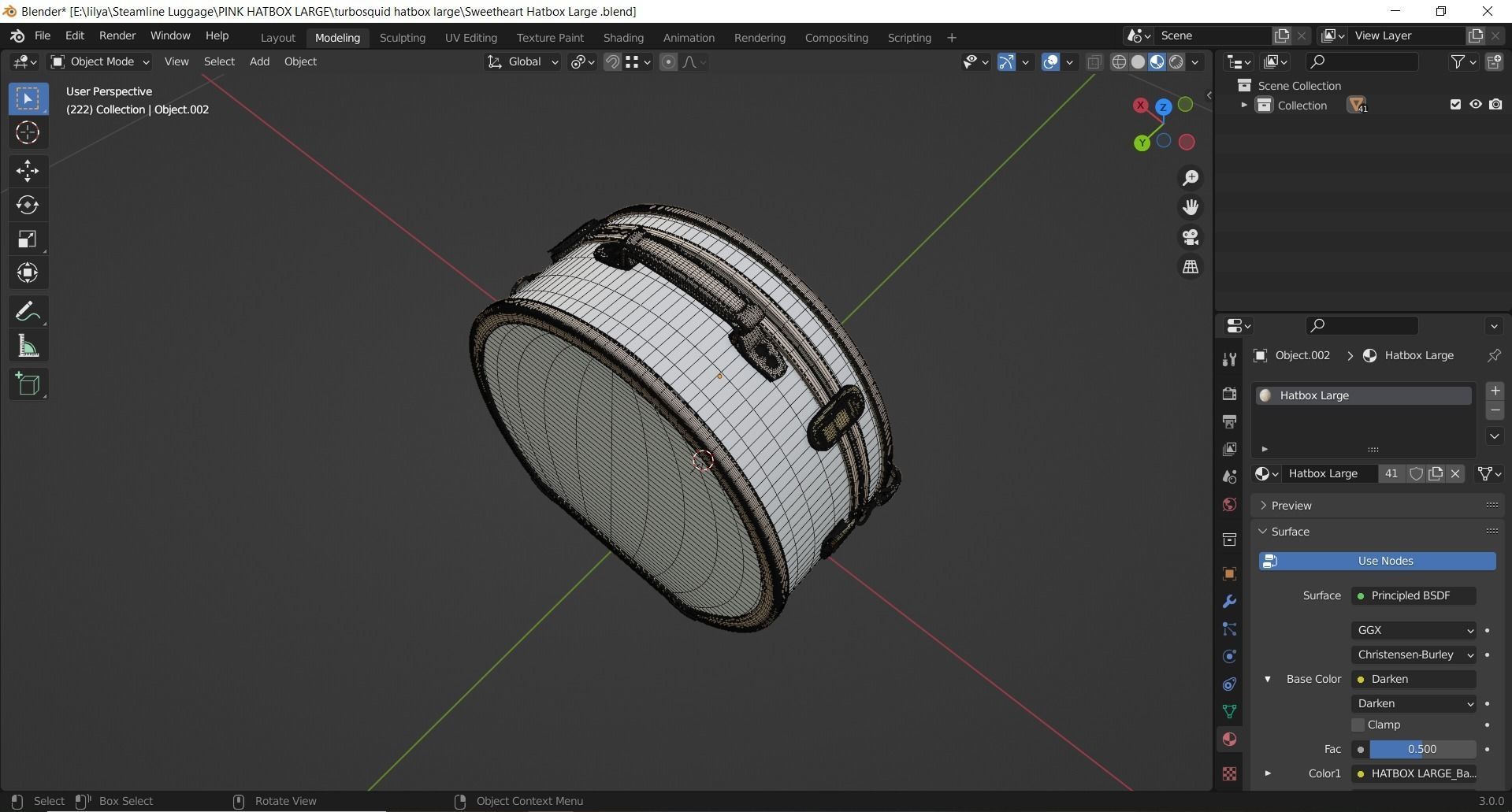Image resolution: width=1512 pixels, height=812 pixels.
Task: Open the Particles properties tab
Action: (x=1229, y=629)
